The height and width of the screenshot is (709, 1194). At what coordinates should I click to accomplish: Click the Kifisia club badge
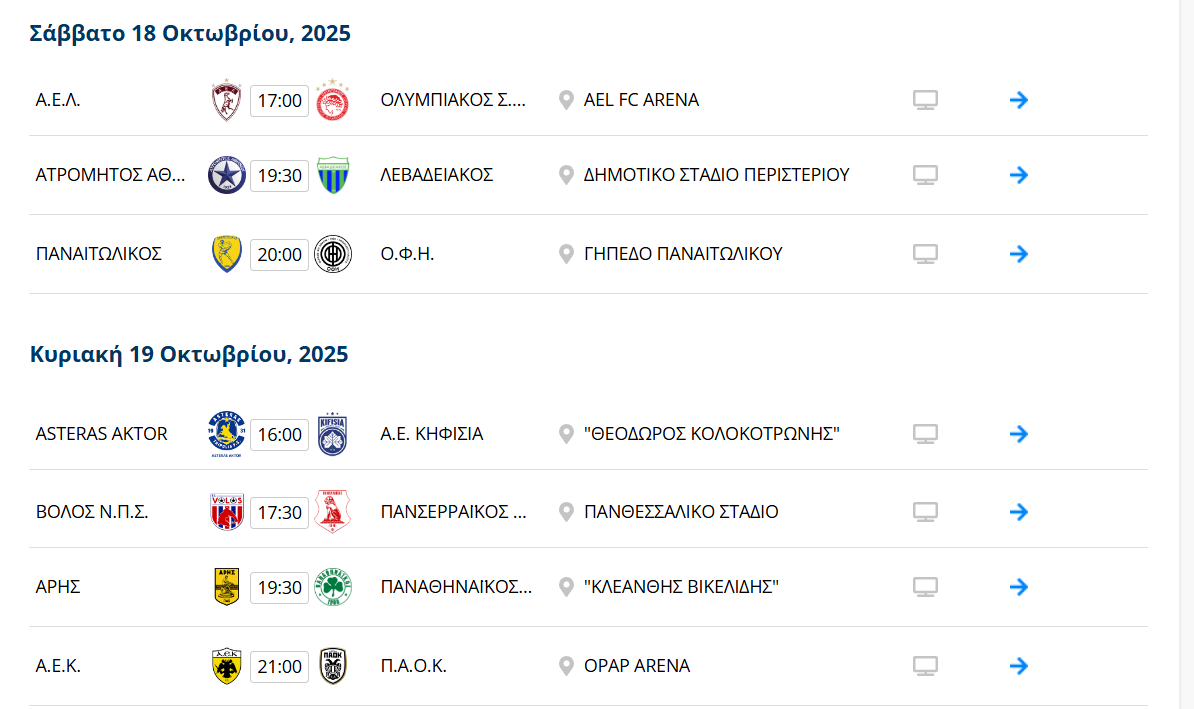332,434
